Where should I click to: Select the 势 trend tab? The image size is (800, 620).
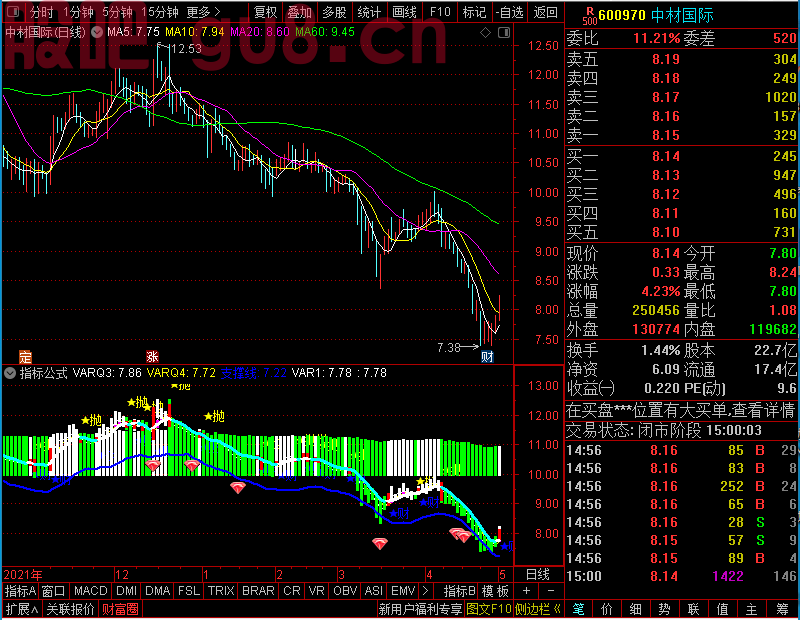(x=664, y=609)
